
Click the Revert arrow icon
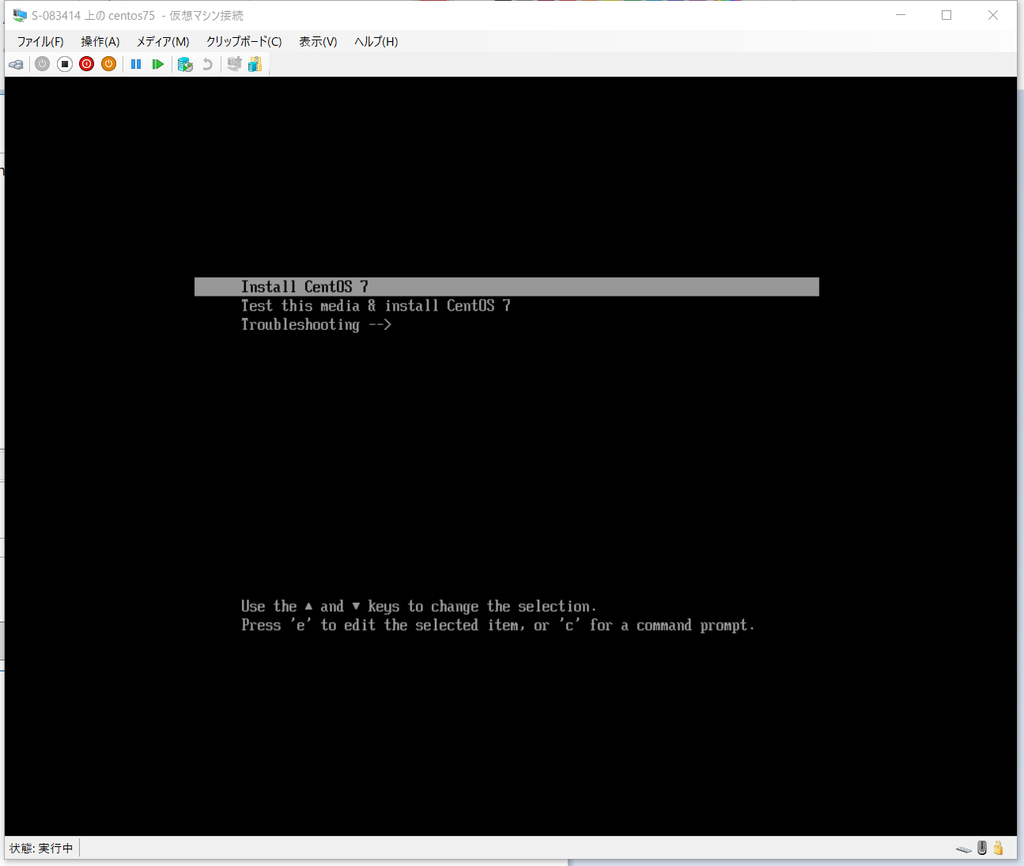click(207, 64)
